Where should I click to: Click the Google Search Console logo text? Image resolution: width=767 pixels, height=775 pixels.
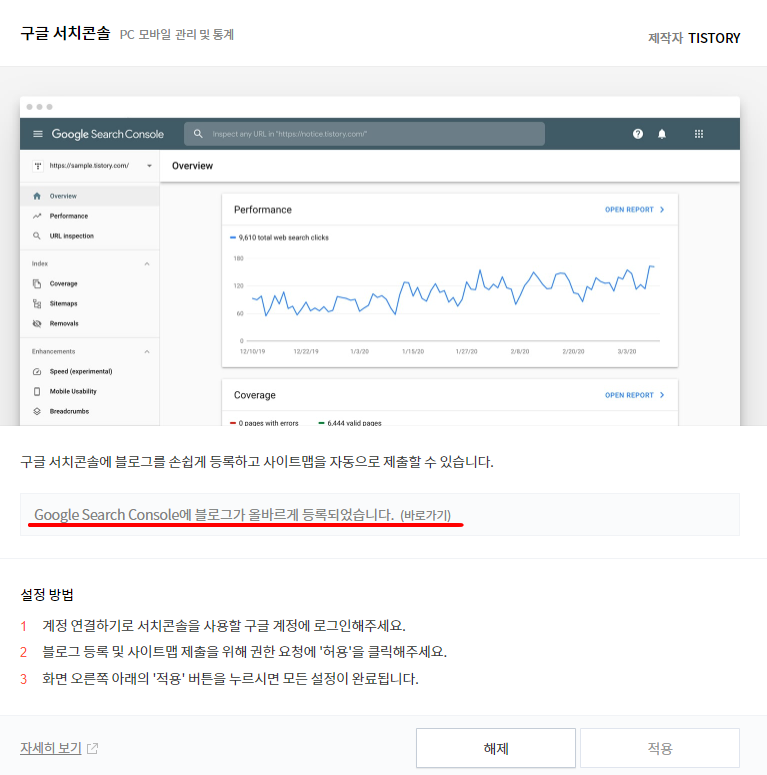click(x=108, y=134)
